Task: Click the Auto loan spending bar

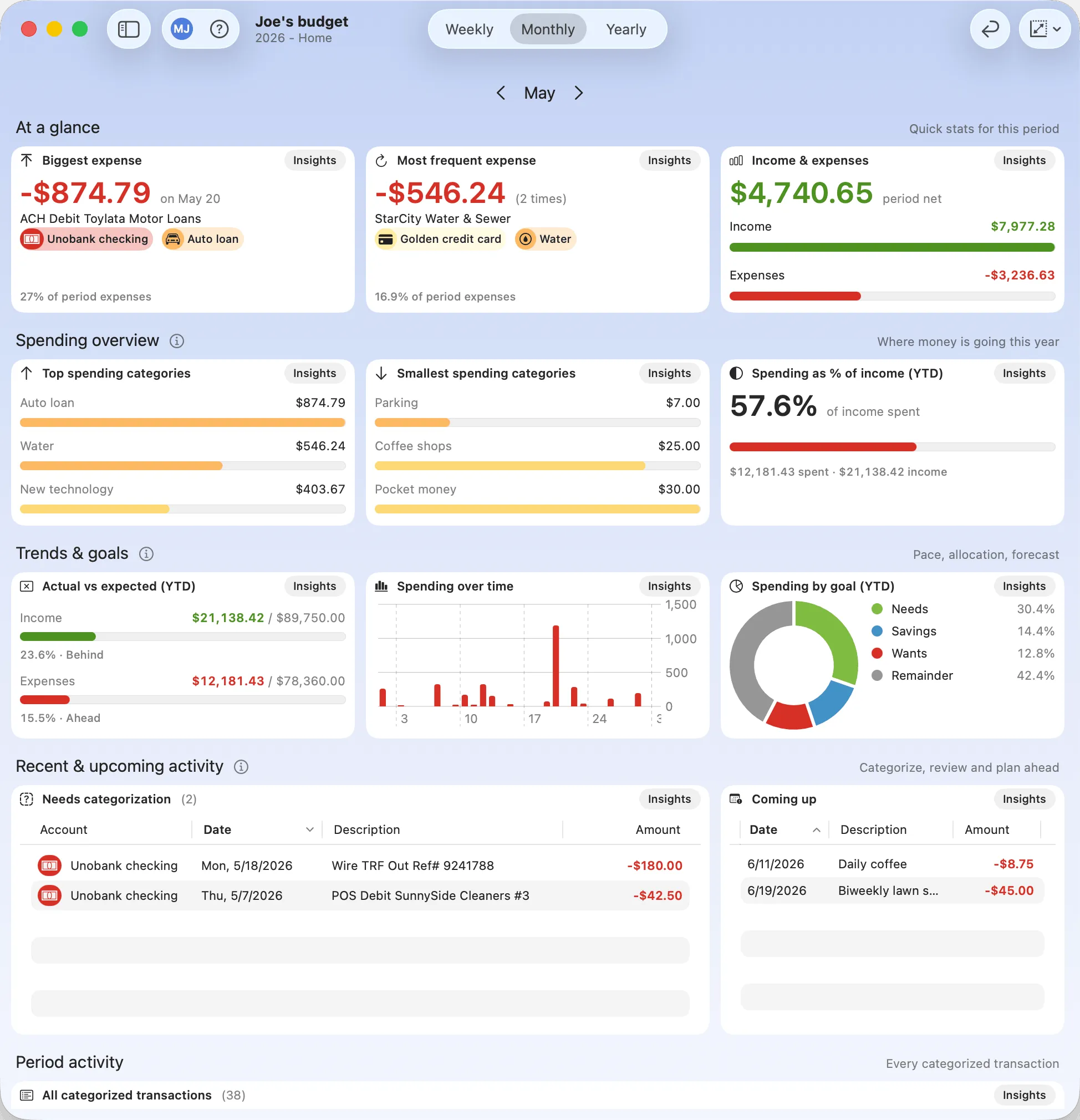Action: pos(182,423)
